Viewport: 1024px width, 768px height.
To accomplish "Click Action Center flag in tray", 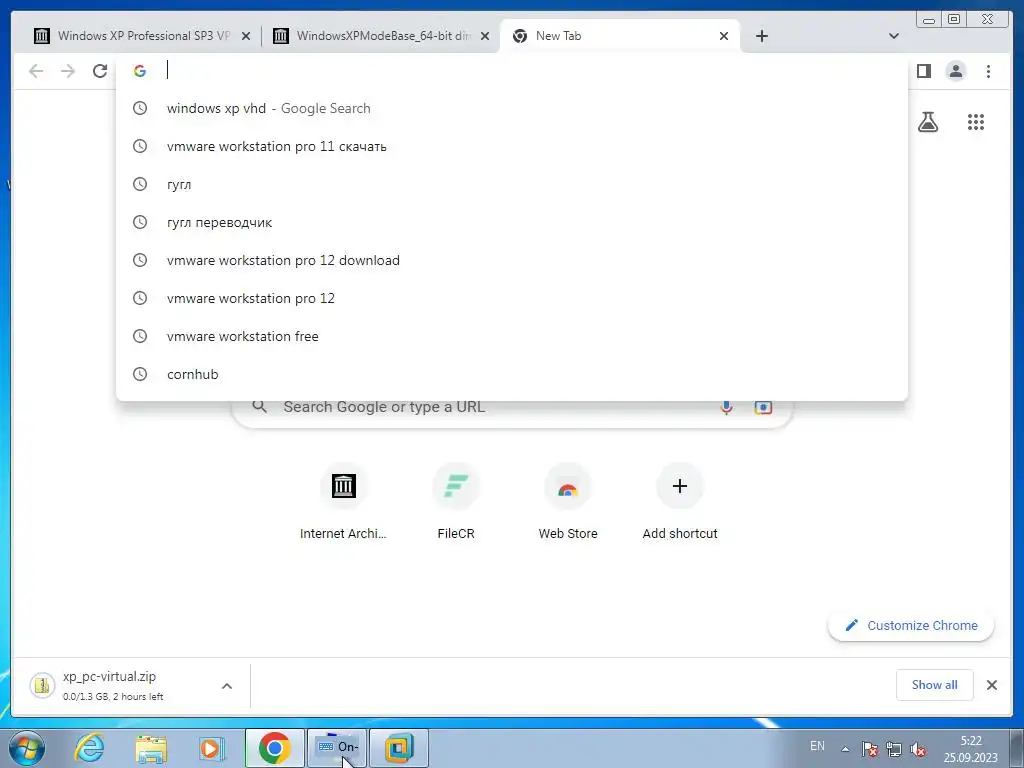I will 869,749.
